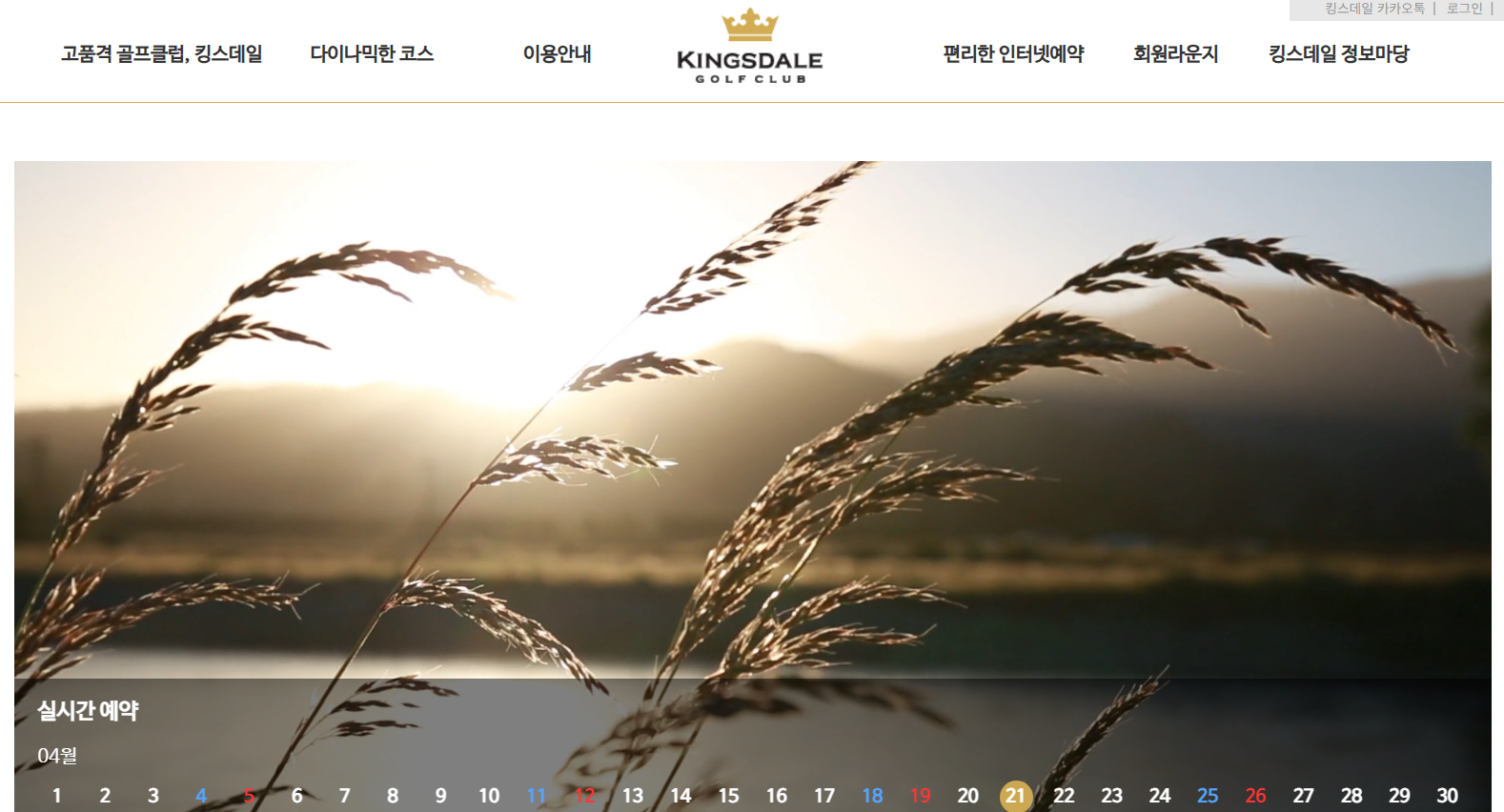Select date 15 in the reservation calendar

pyautogui.click(x=728, y=796)
